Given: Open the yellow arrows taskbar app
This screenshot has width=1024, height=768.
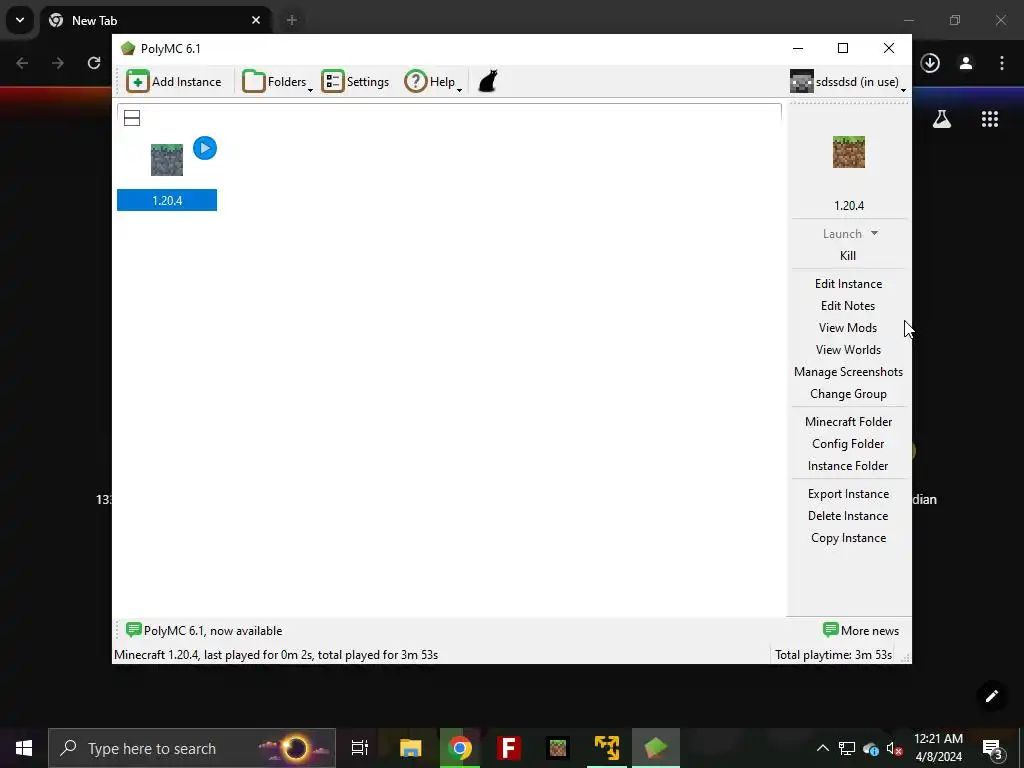Looking at the screenshot, I should [x=607, y=748].
